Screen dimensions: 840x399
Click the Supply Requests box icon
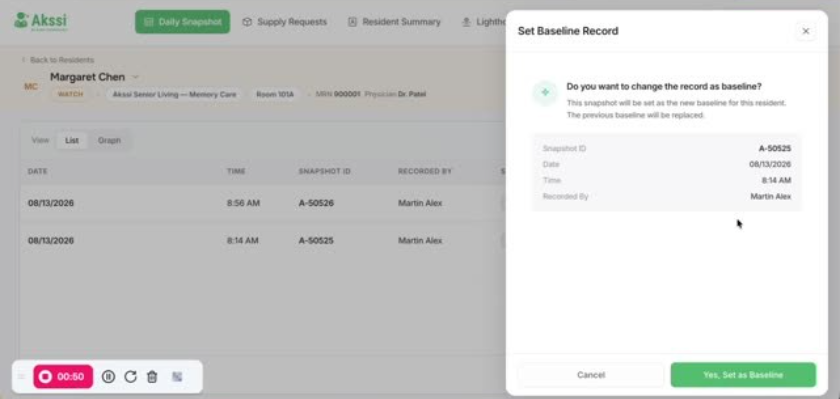[x=247, y=22]
